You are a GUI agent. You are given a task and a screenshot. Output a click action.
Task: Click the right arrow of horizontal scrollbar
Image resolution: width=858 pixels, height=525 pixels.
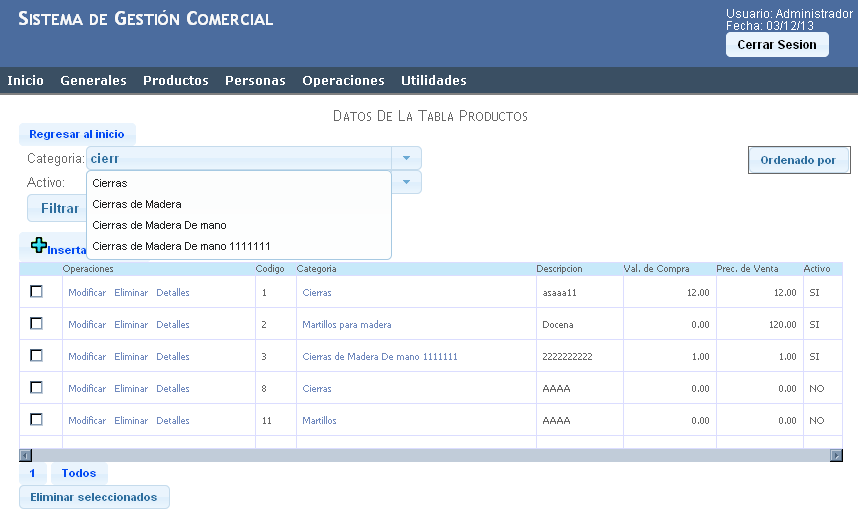pos(836,455)
